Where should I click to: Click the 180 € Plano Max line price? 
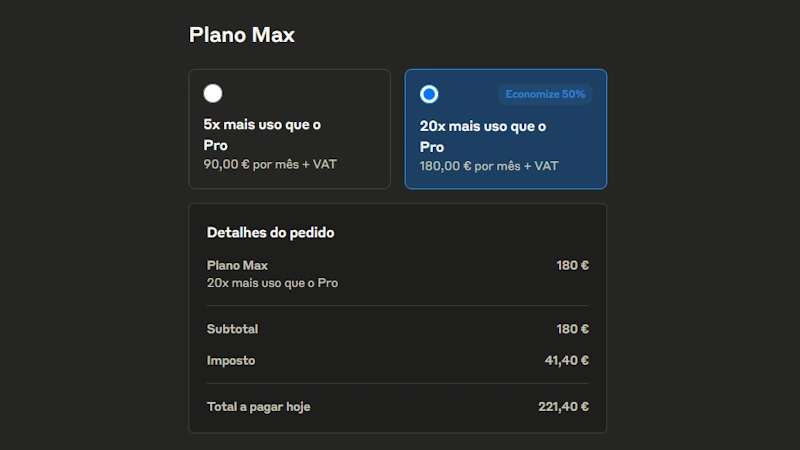pos(572,265)
